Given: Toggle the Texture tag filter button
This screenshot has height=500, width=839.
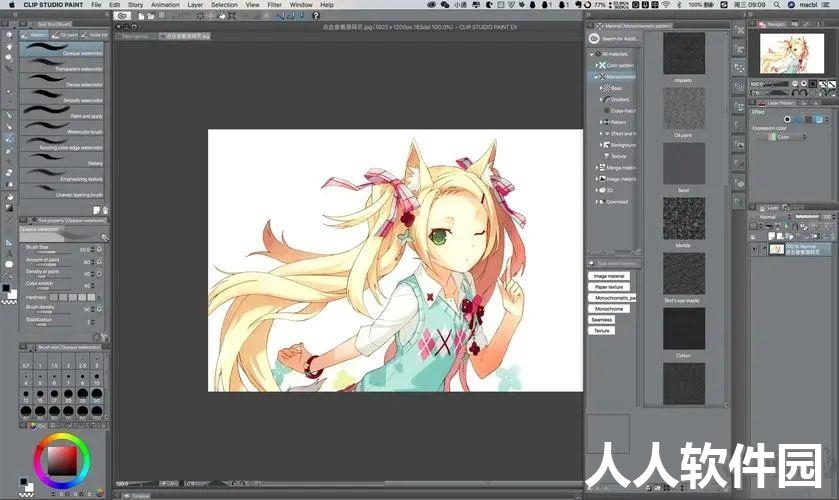Looking at the screenshot, I should point(601,331).
